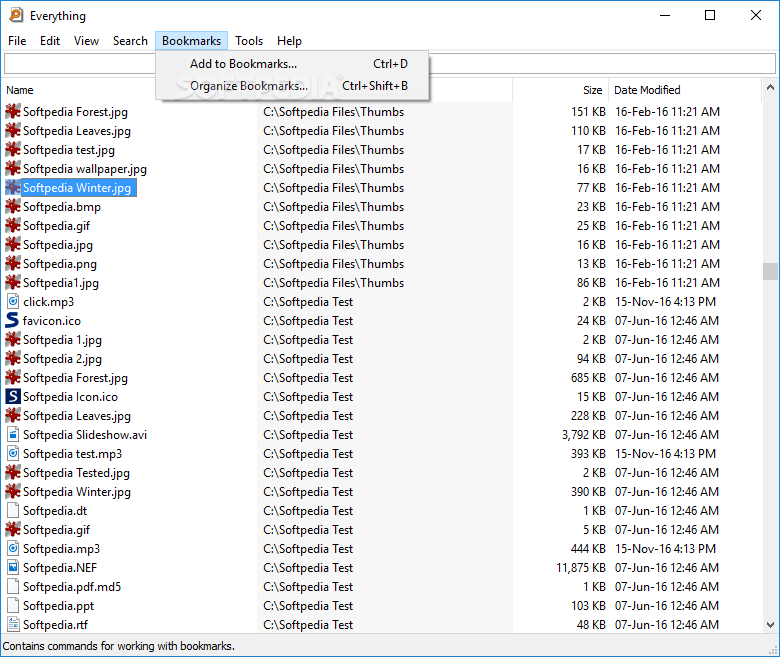
Task: Click the Softpedia.png file icon
Action: point(13,264)
